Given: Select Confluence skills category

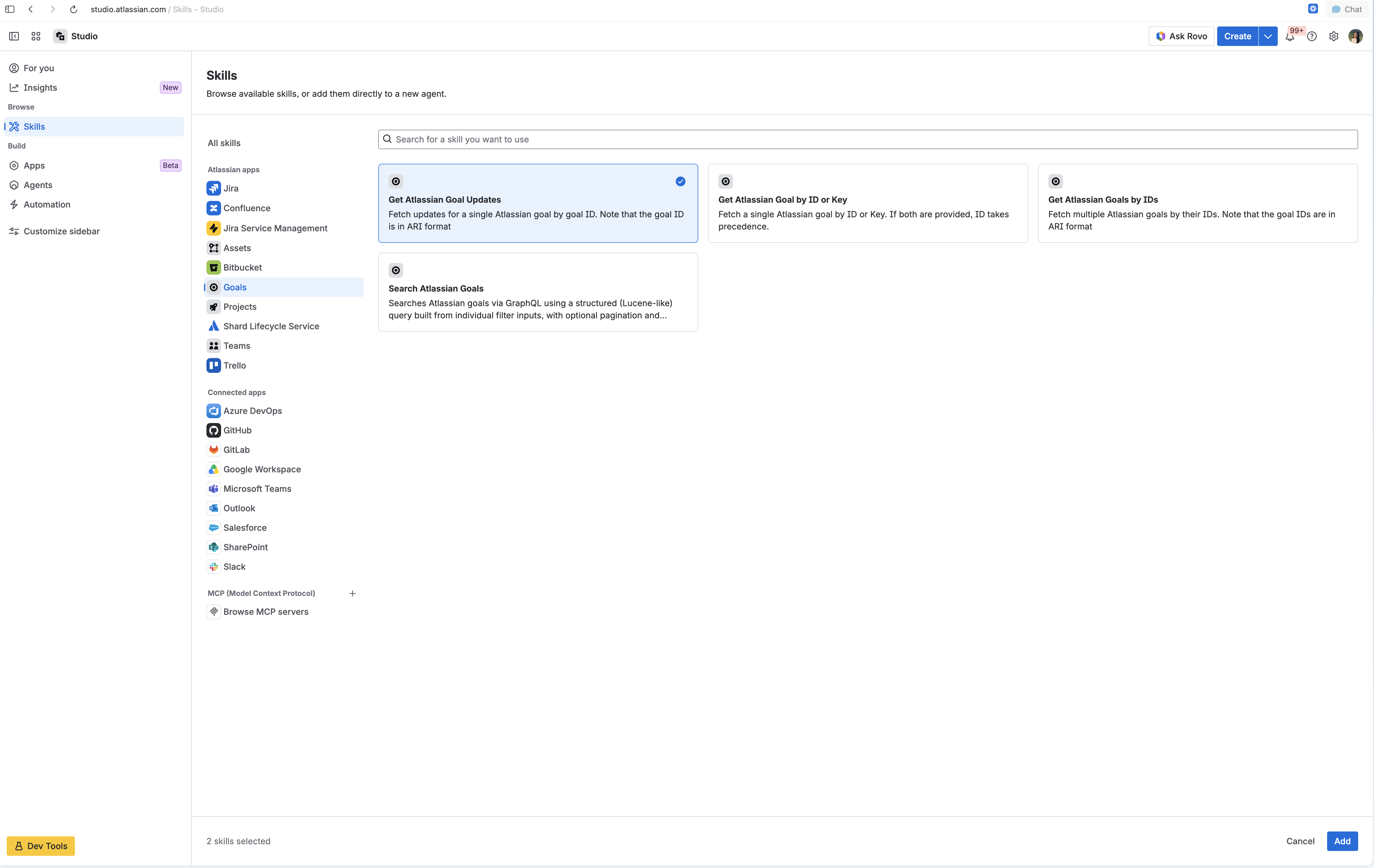Looking at the screenshot, I should tap(284, 208).
